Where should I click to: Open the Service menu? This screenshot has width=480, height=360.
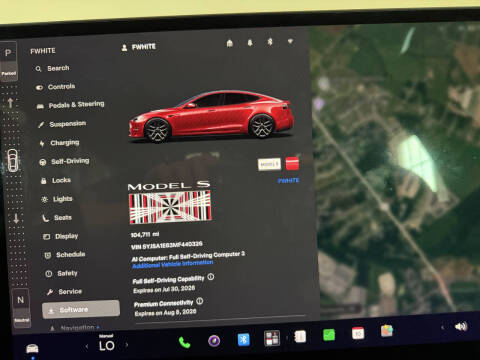[x=64, y=292]
